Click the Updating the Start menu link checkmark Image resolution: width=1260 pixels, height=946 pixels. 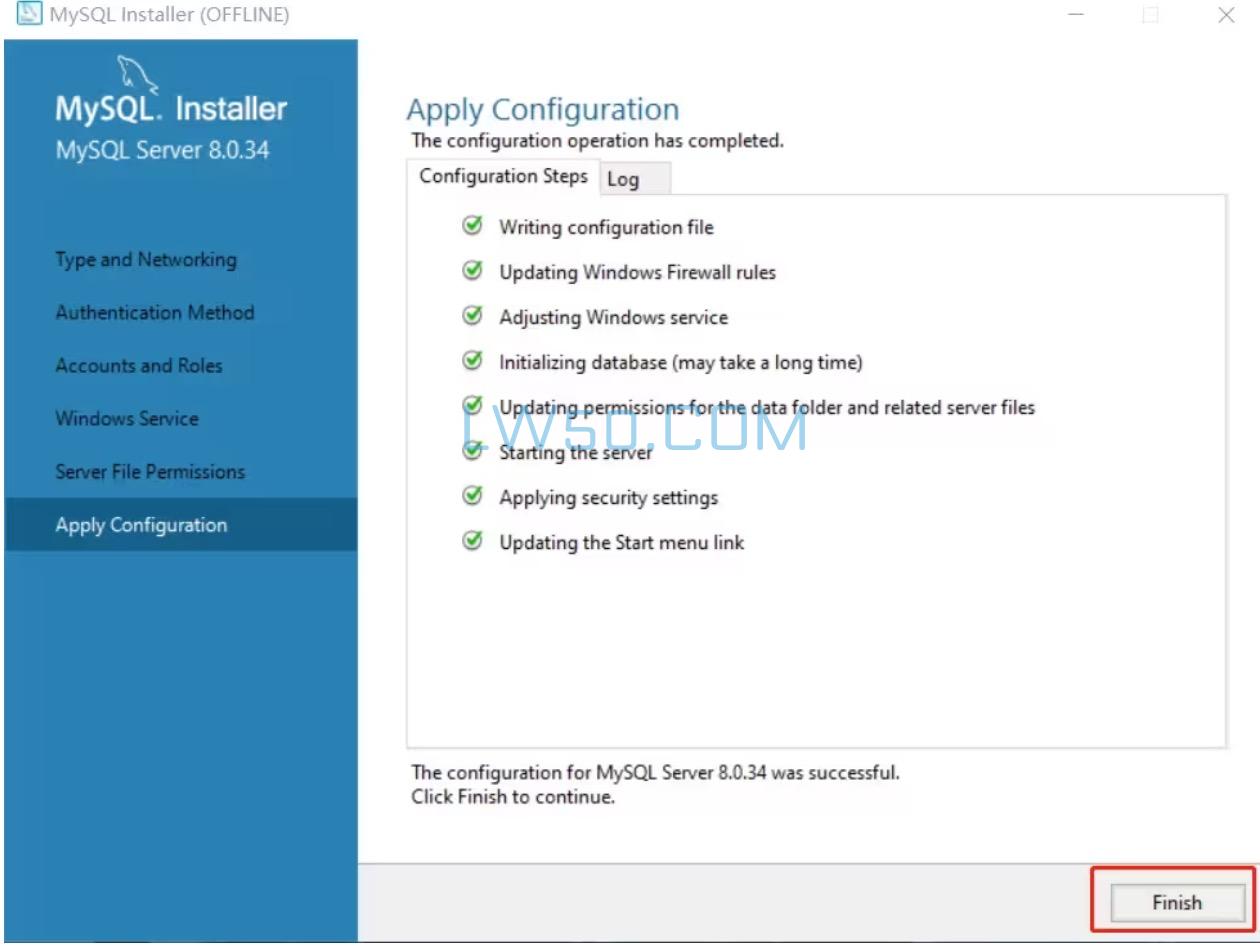click(471, 542)
